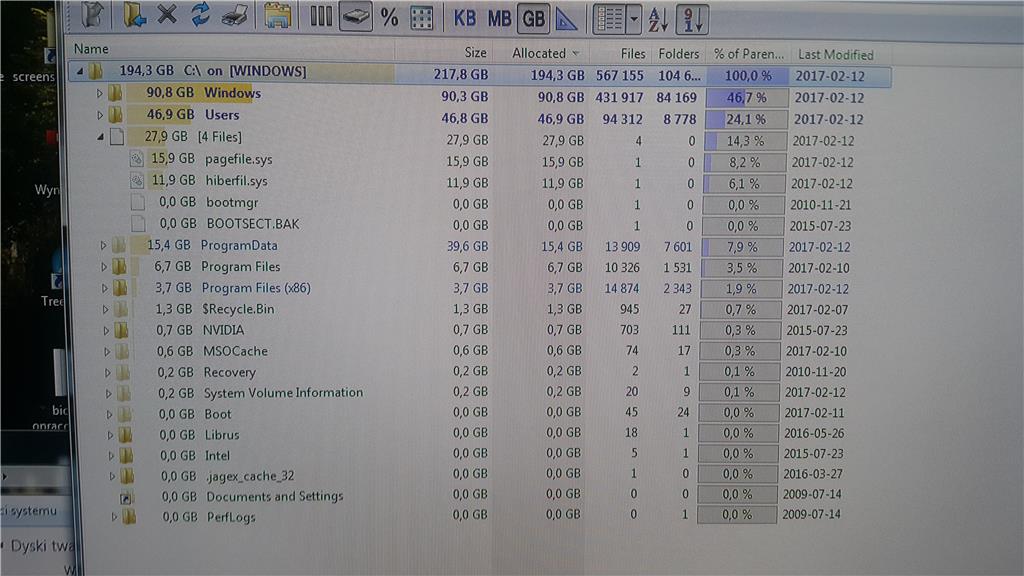Click the file icon next to hiberfil.sys
The width and height of the screenshot is (1024, 576).
(136, 180)
